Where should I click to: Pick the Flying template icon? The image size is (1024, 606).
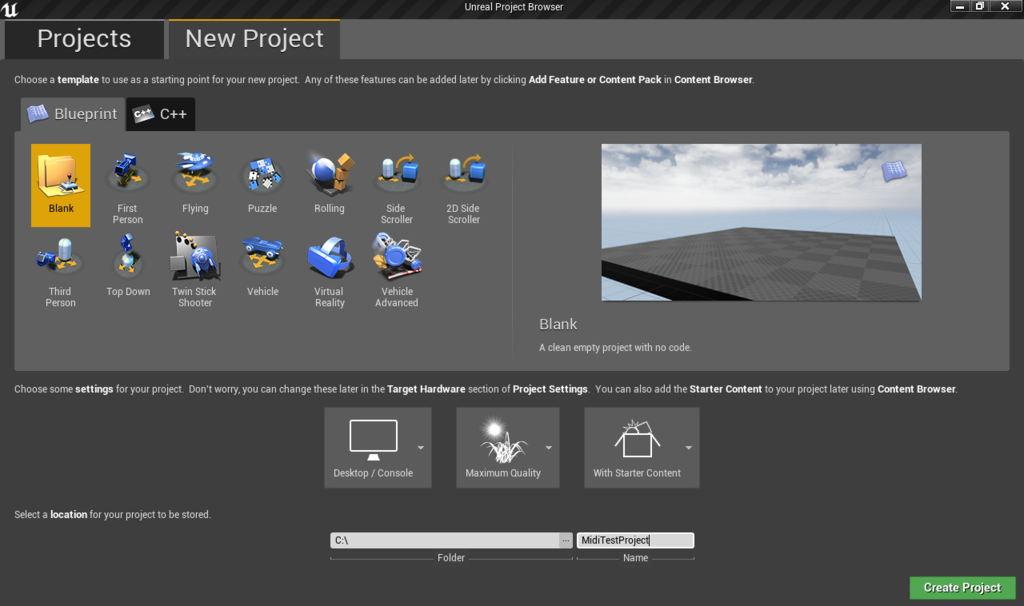pos(195,185)
